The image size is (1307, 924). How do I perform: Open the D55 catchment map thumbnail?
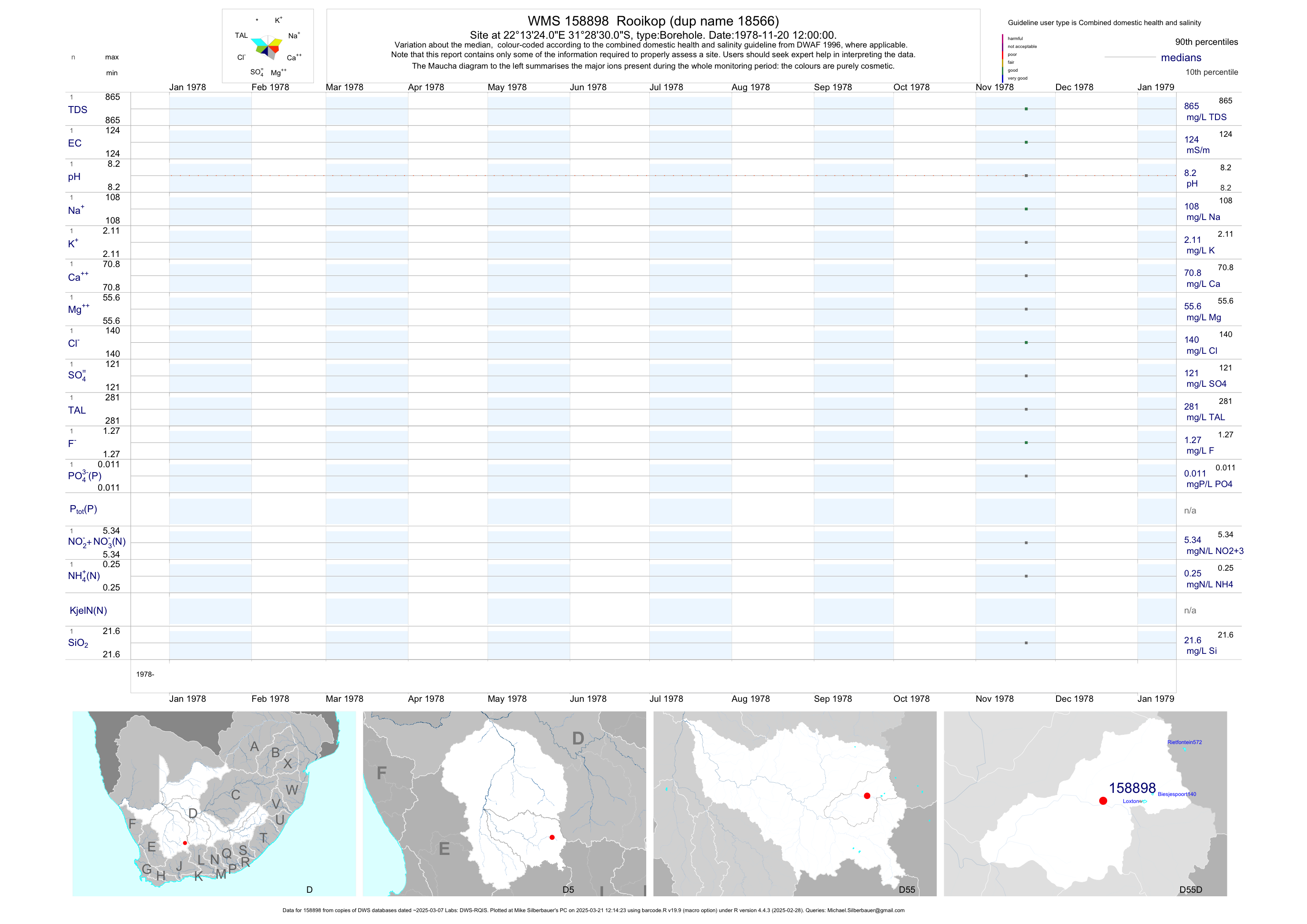pos(794,803)
